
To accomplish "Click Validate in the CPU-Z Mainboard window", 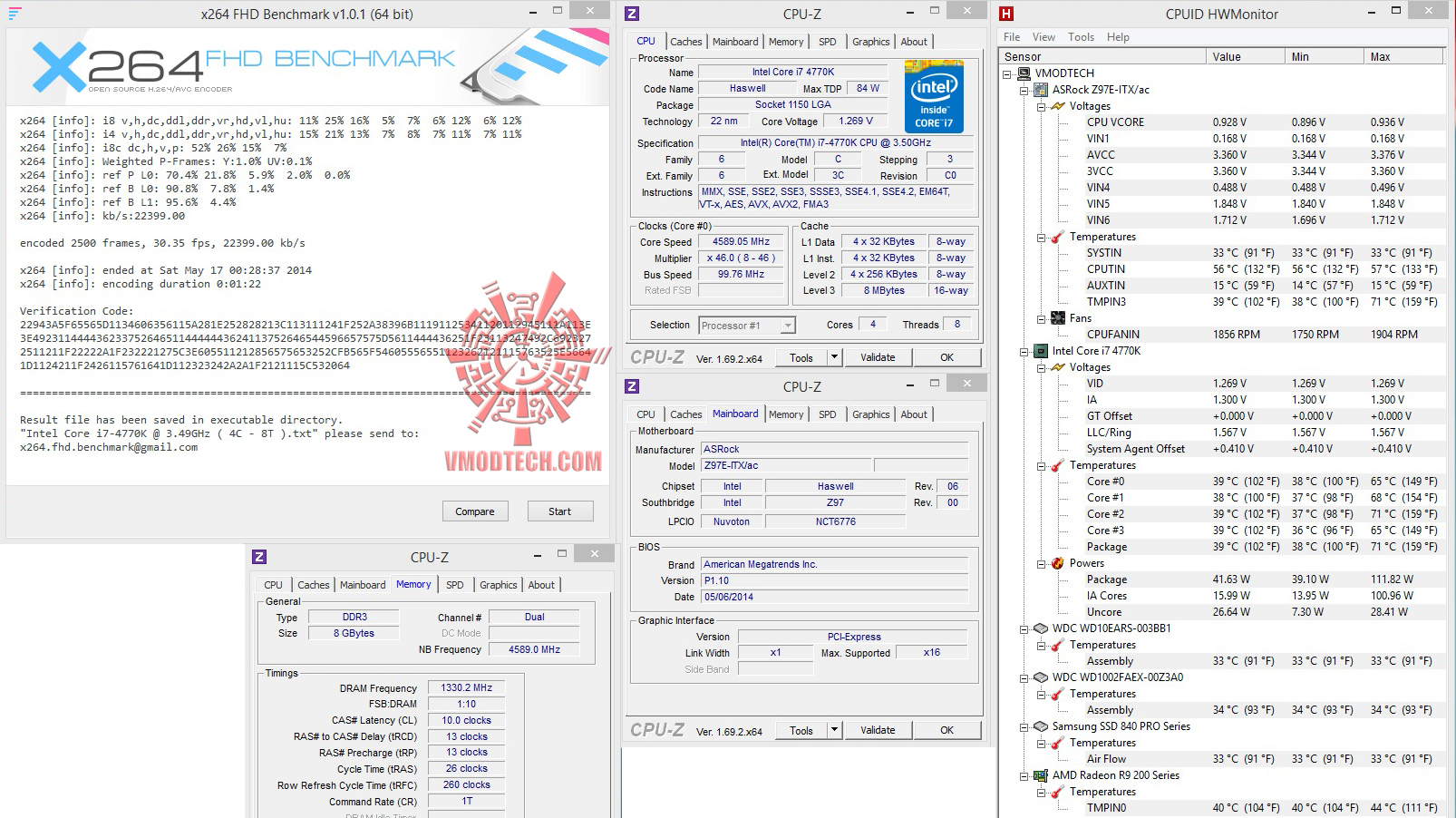I will point(878,730).
